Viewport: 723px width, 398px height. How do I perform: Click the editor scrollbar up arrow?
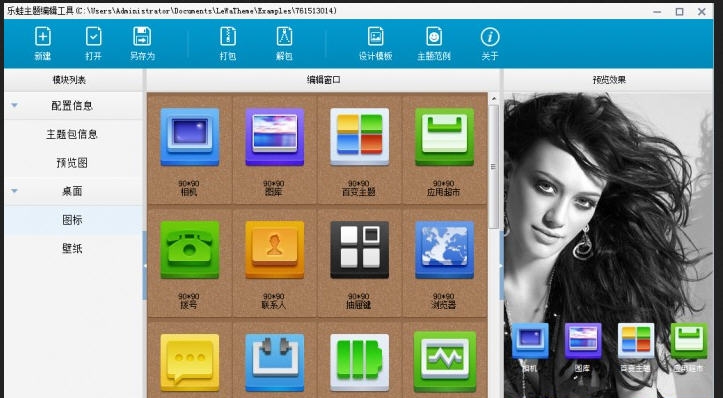click(x=493, y=98)
